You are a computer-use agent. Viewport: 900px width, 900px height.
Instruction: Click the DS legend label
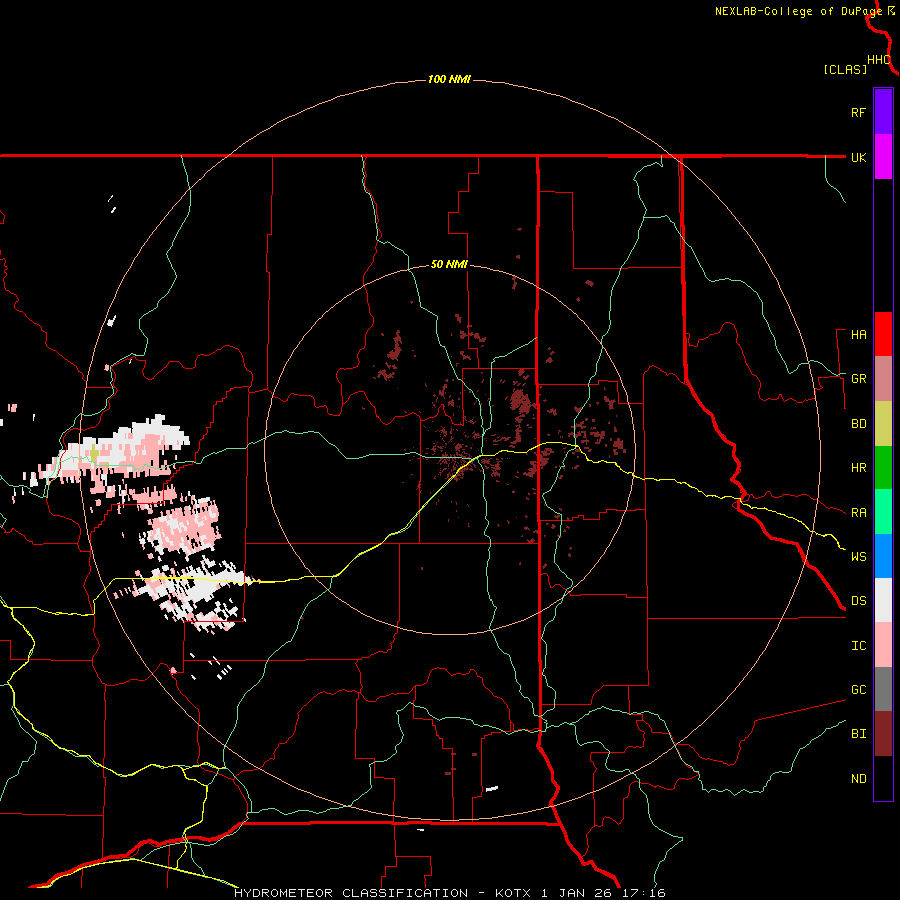tap(859, 601)
